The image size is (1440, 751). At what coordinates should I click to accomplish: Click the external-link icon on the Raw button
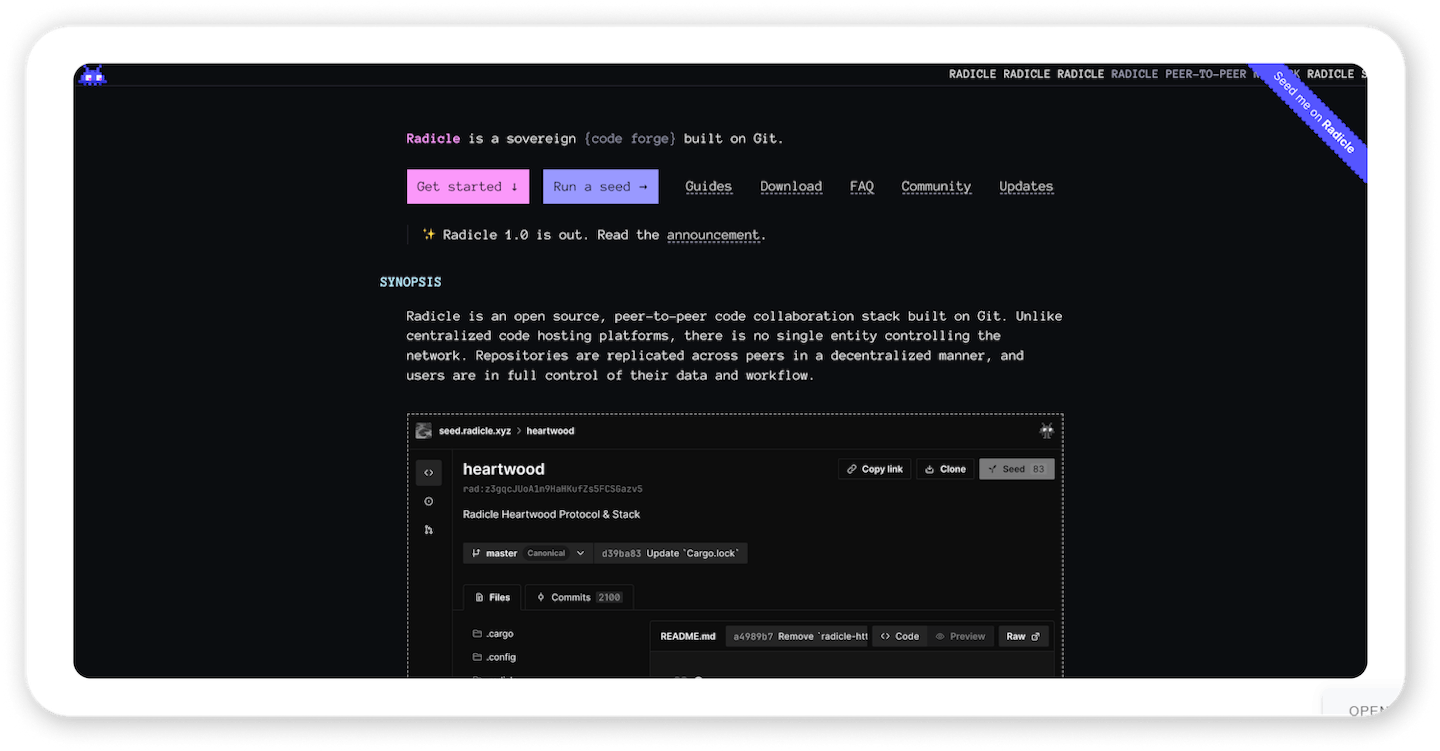tap(1036, 635)
